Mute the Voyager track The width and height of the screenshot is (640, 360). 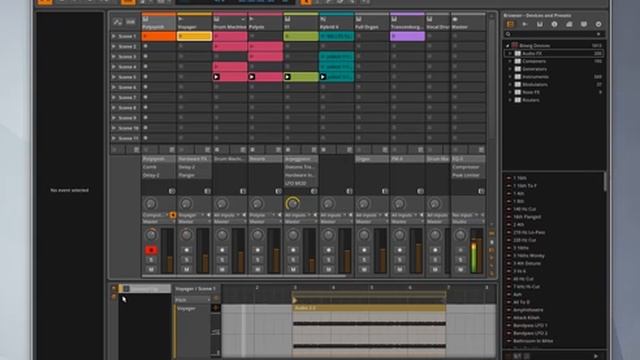coord(187,269)
